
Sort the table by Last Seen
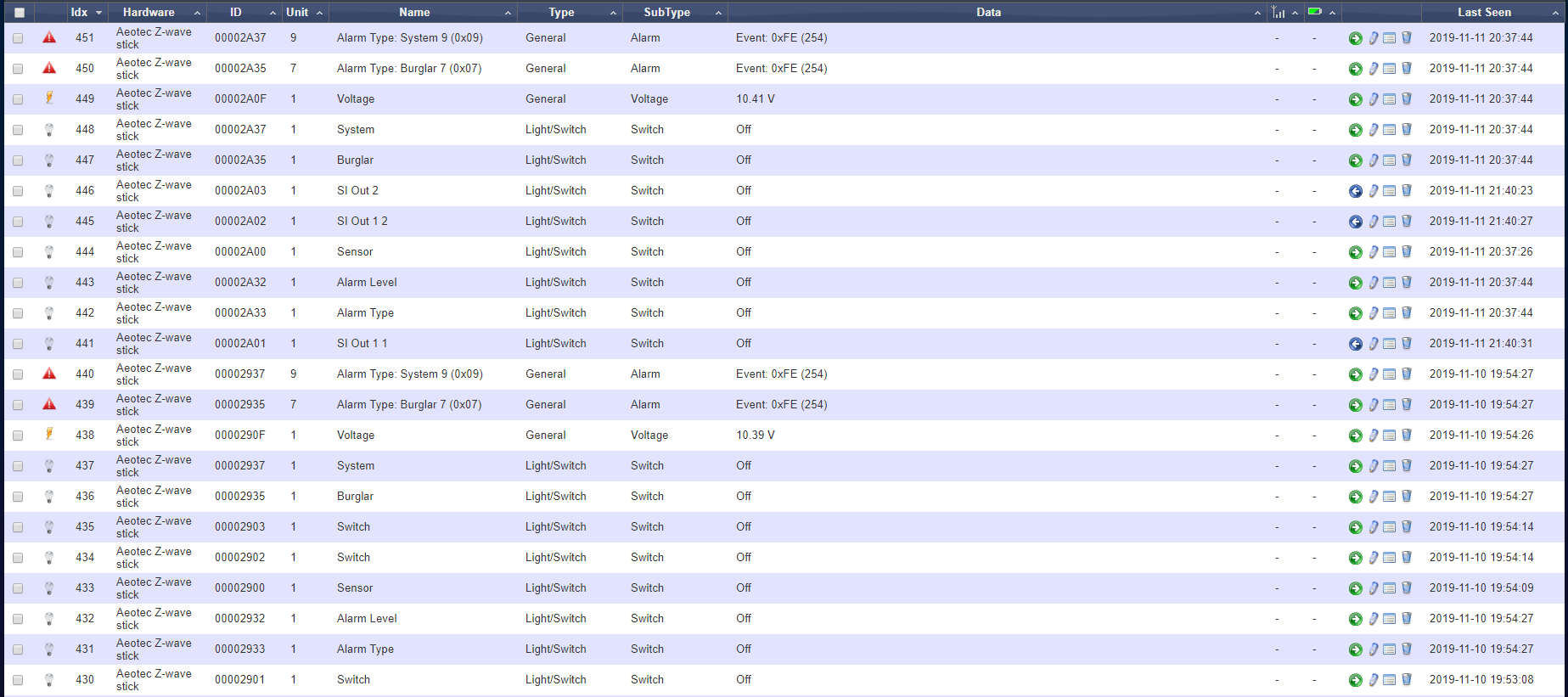point(1484,12)
